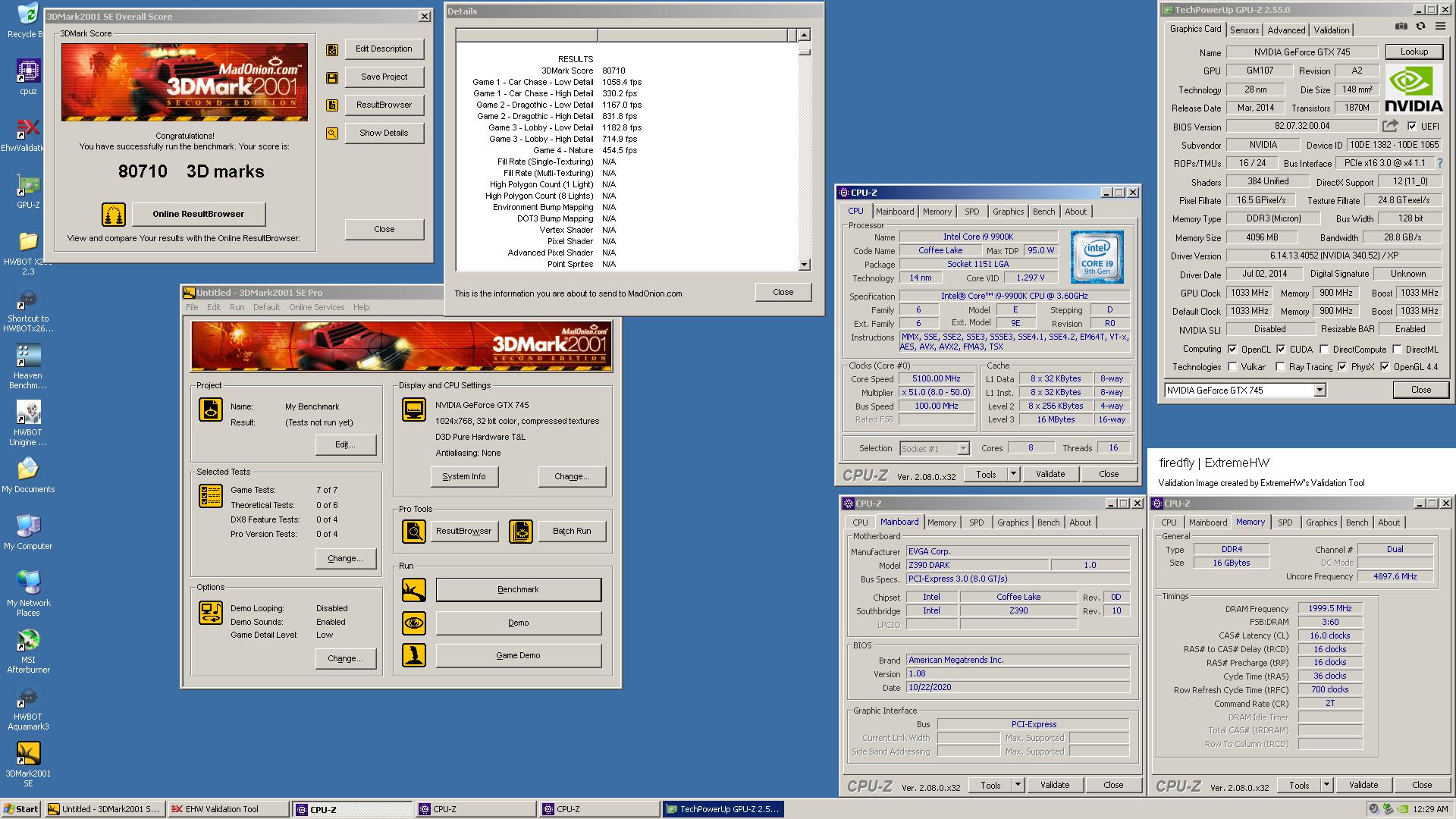The height and width of the screenshot is (819, 1456).
Task: Click the Batch Run icon
Action: tap(521, 532)
